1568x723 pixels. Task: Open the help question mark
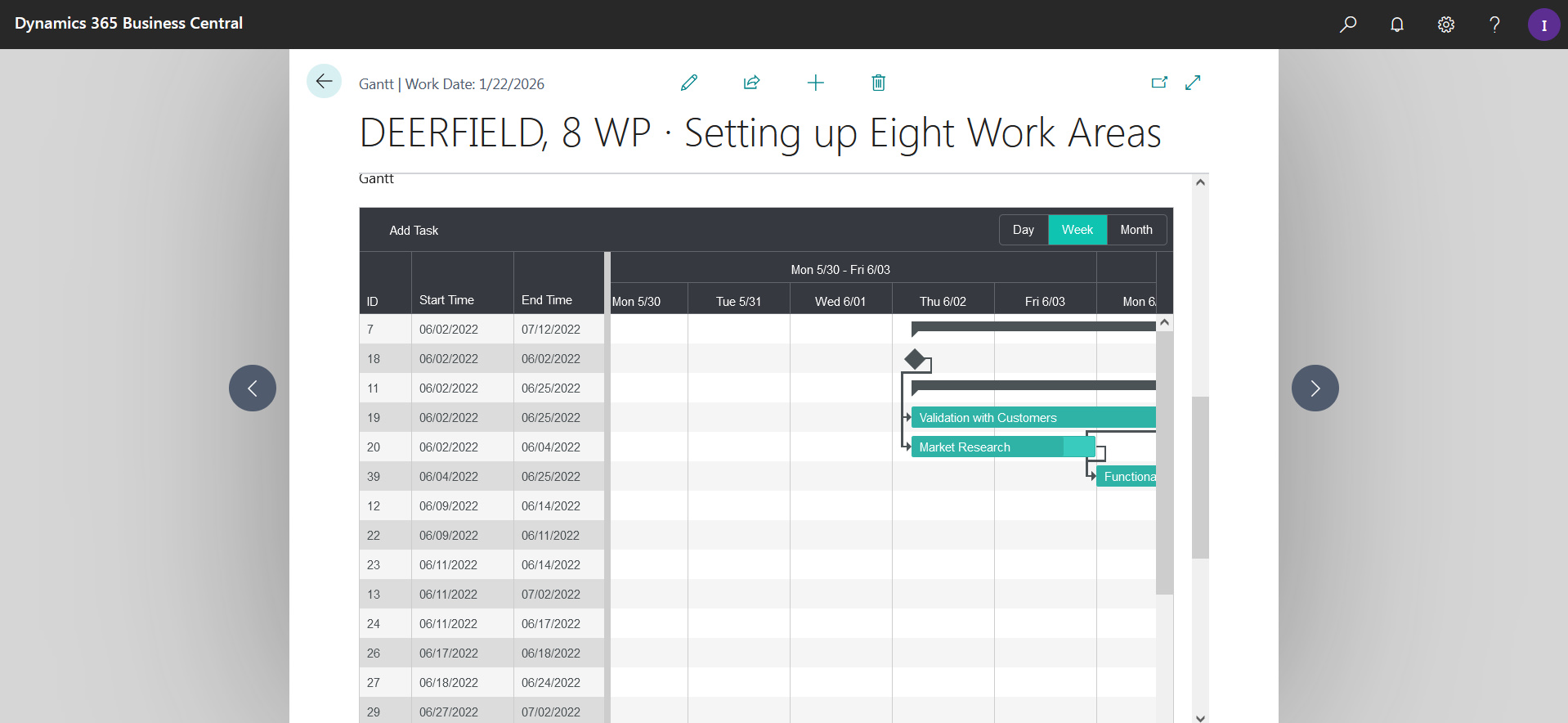[1494, 25]
